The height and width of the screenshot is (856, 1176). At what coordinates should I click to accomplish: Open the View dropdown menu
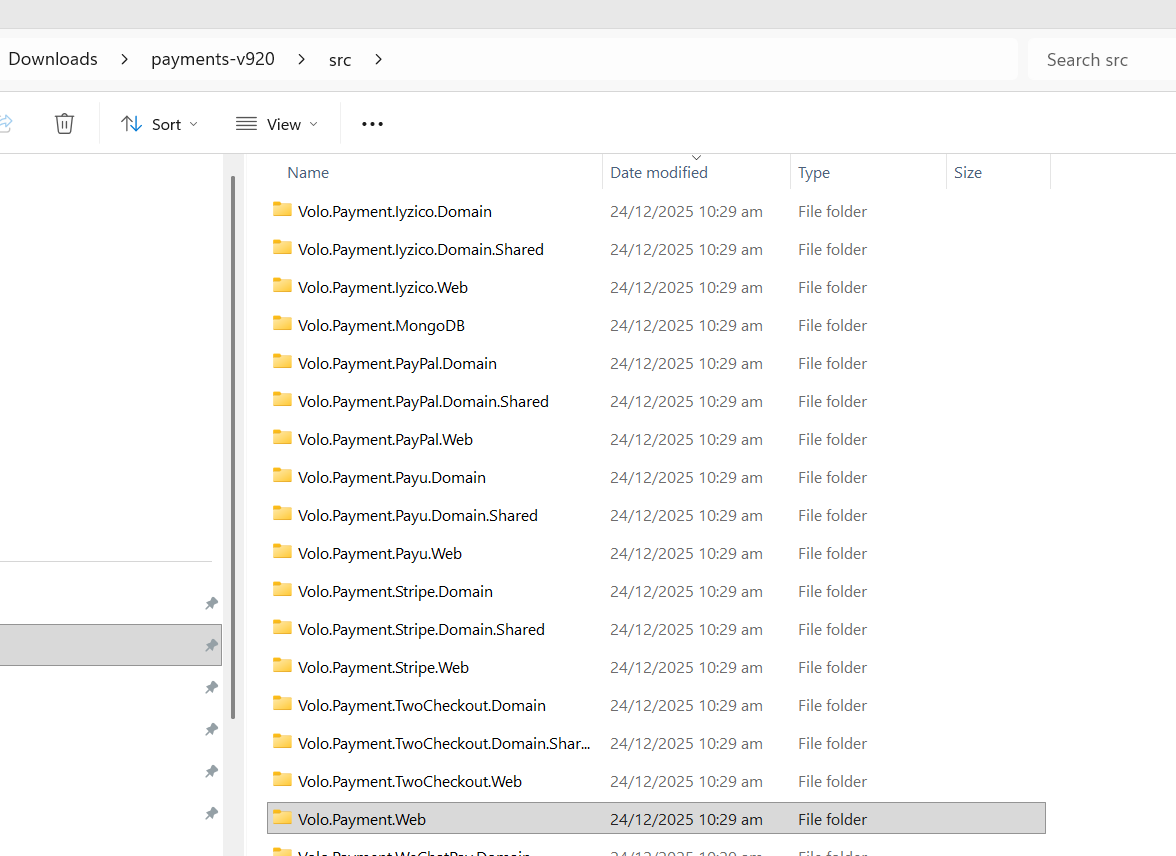tap(276, 124)
